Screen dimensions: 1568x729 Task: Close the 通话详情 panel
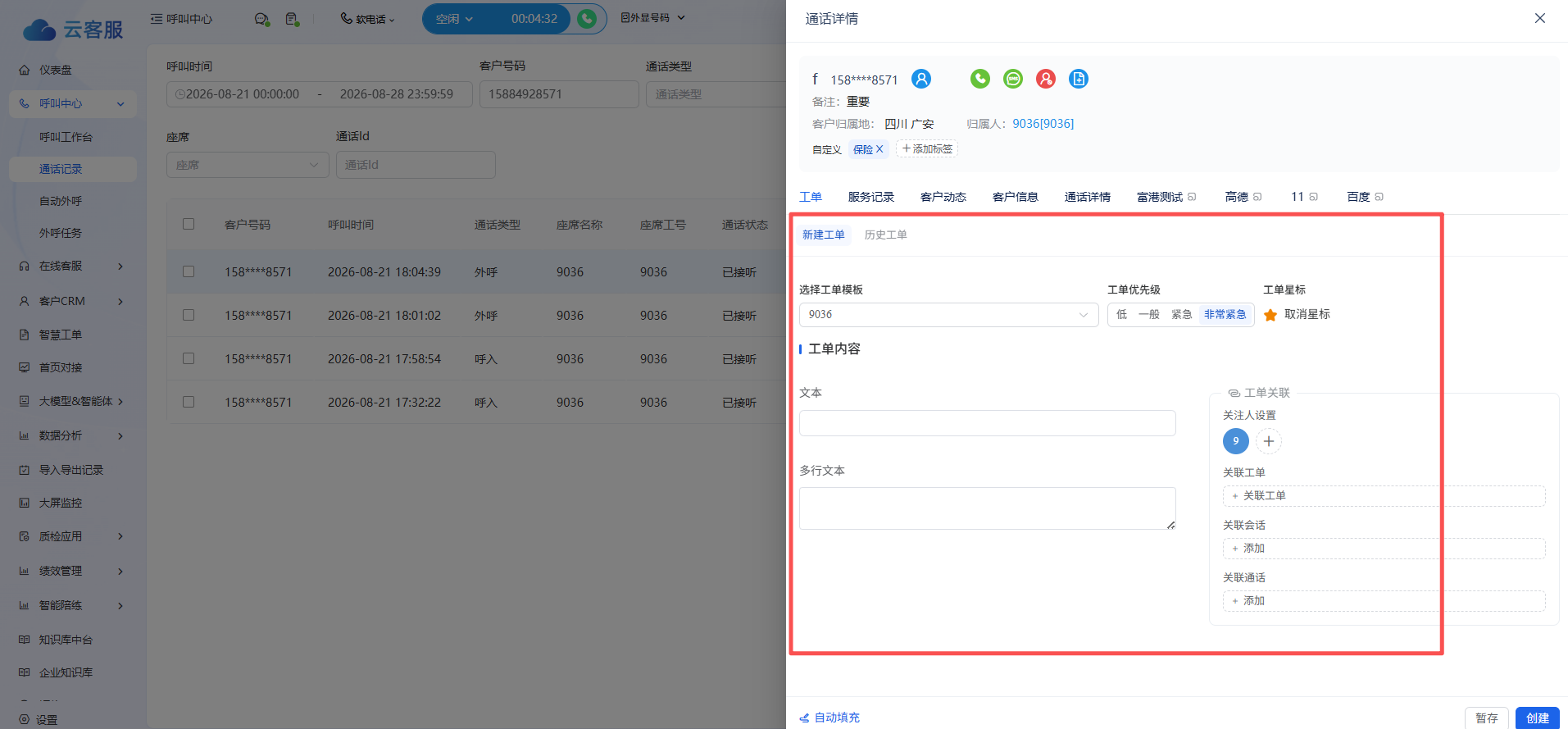click(1540, 18)
